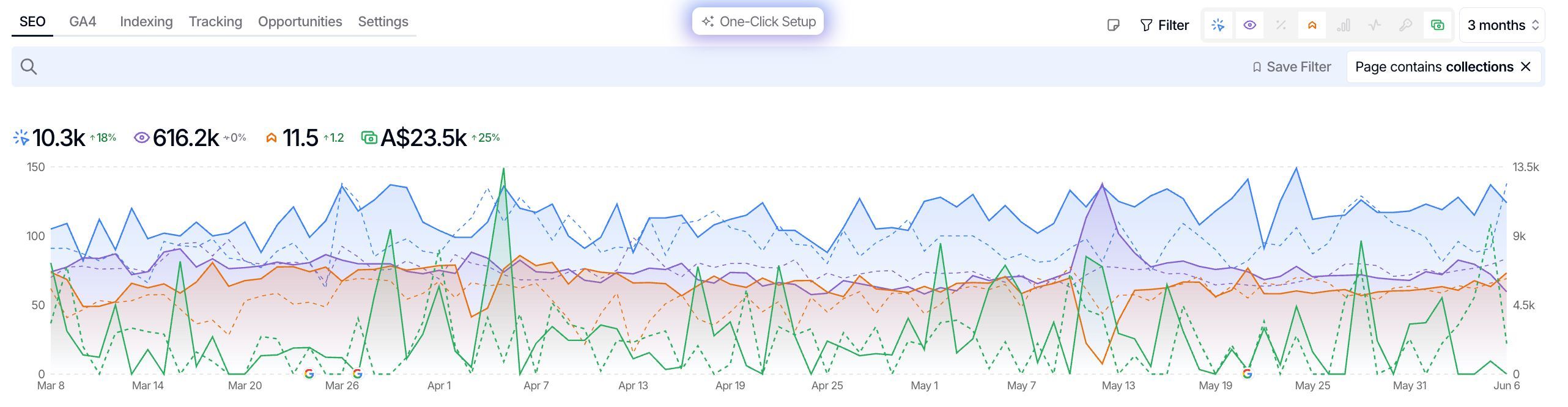Click the money icon beside A$23.5k
The width and height of the screenshot is (1568, 407).
[x=369, y=138]
